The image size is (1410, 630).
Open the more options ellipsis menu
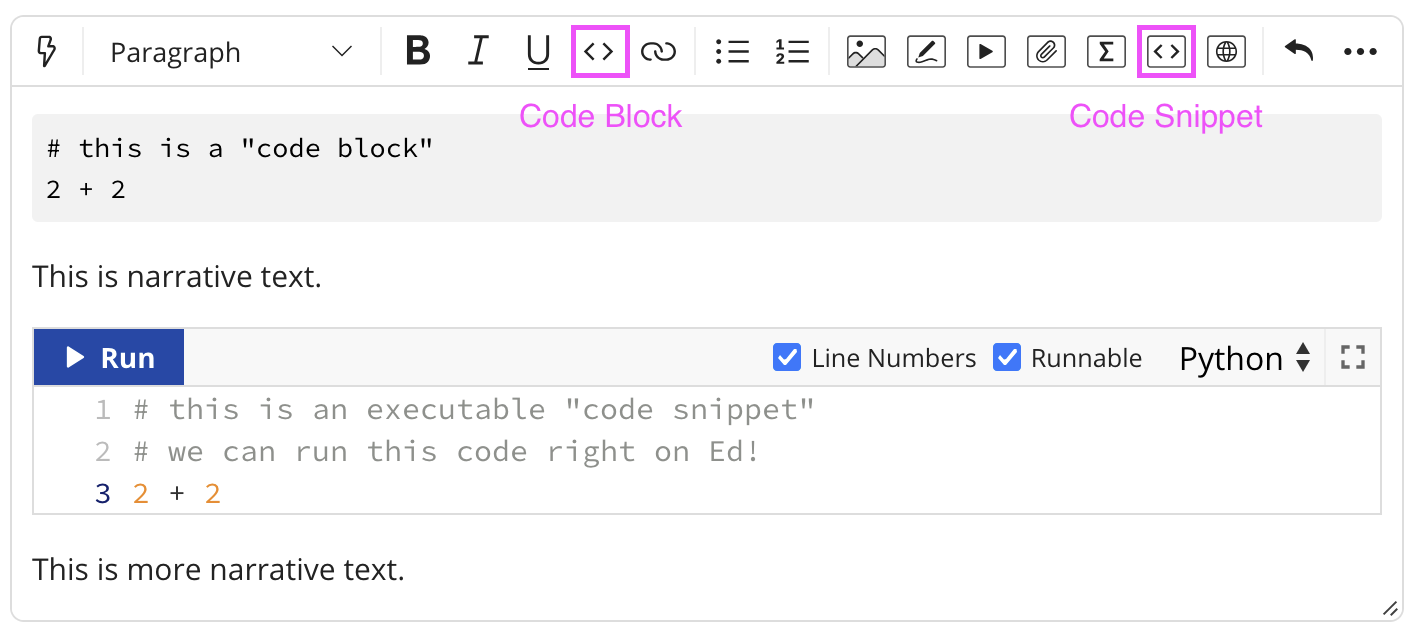point(1360,52)
